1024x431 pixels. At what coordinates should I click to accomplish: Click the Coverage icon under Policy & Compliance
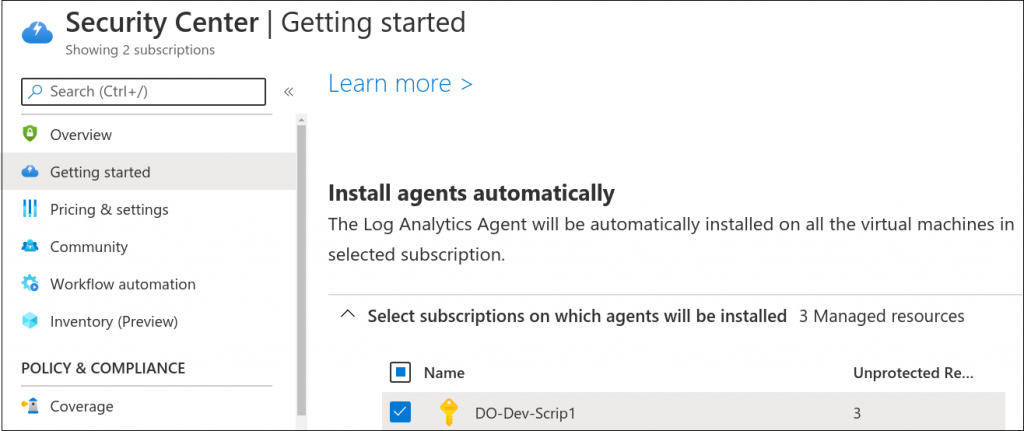30,406
